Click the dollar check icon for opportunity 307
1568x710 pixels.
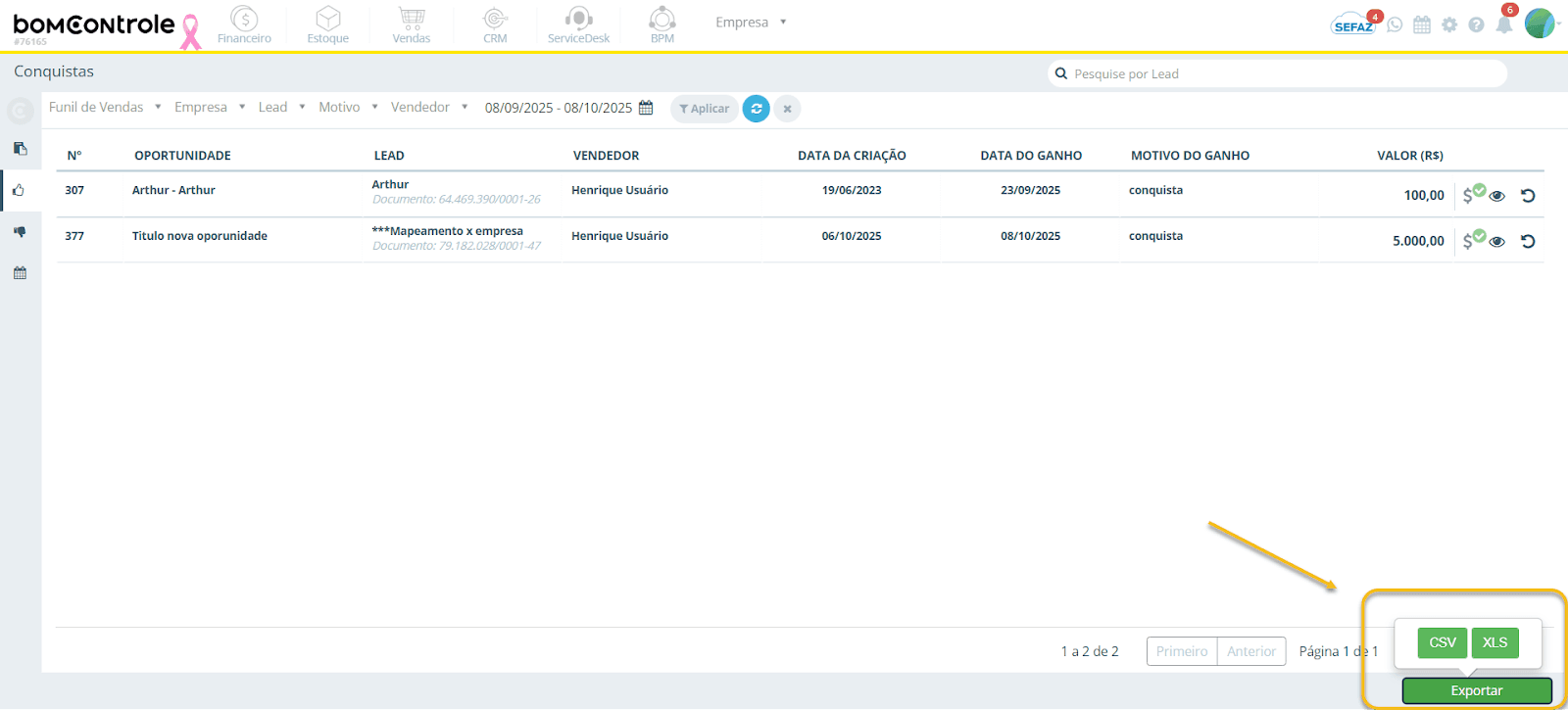(1474, 194)
